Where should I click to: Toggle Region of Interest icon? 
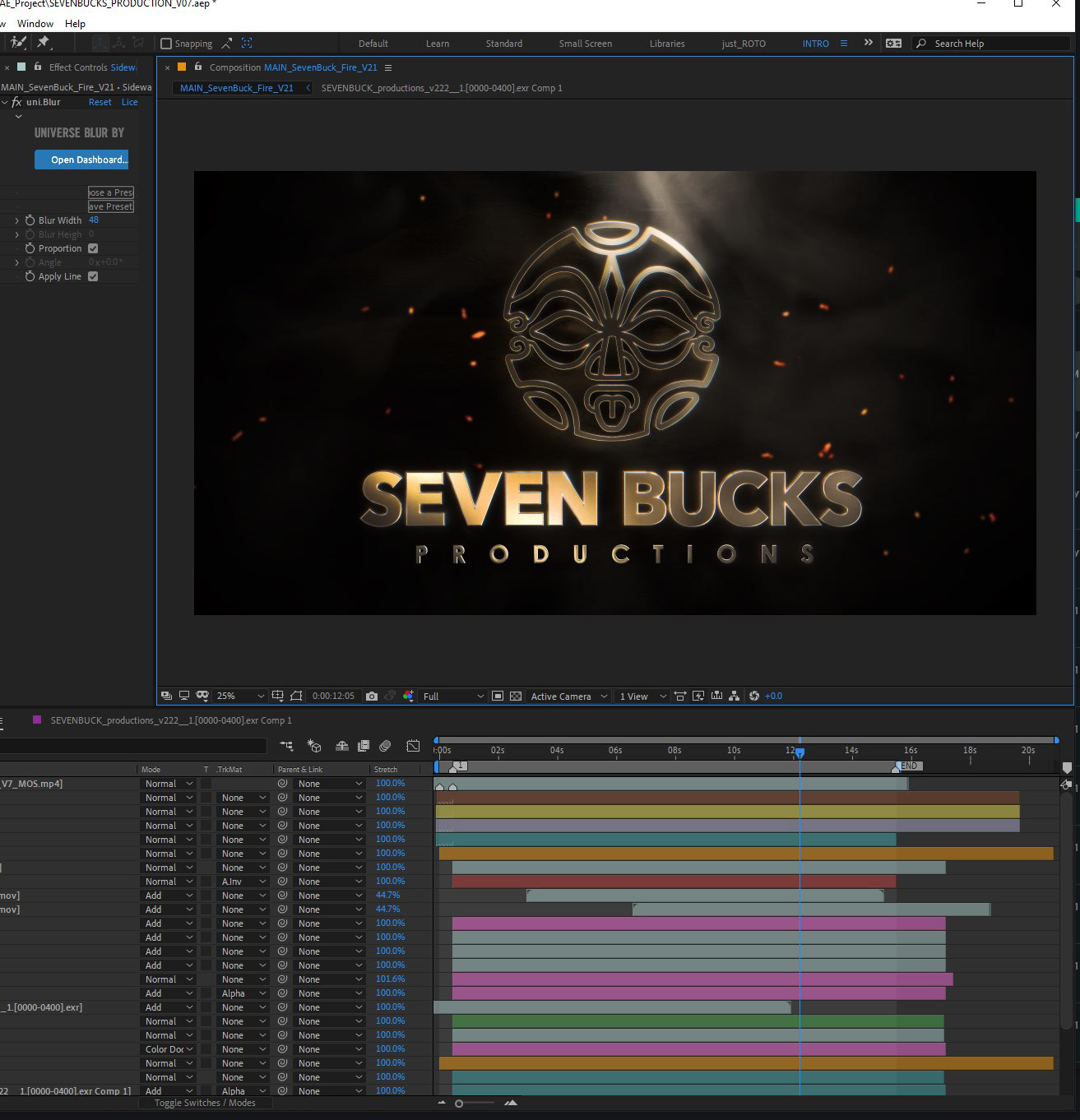click(x=498, y=696)
